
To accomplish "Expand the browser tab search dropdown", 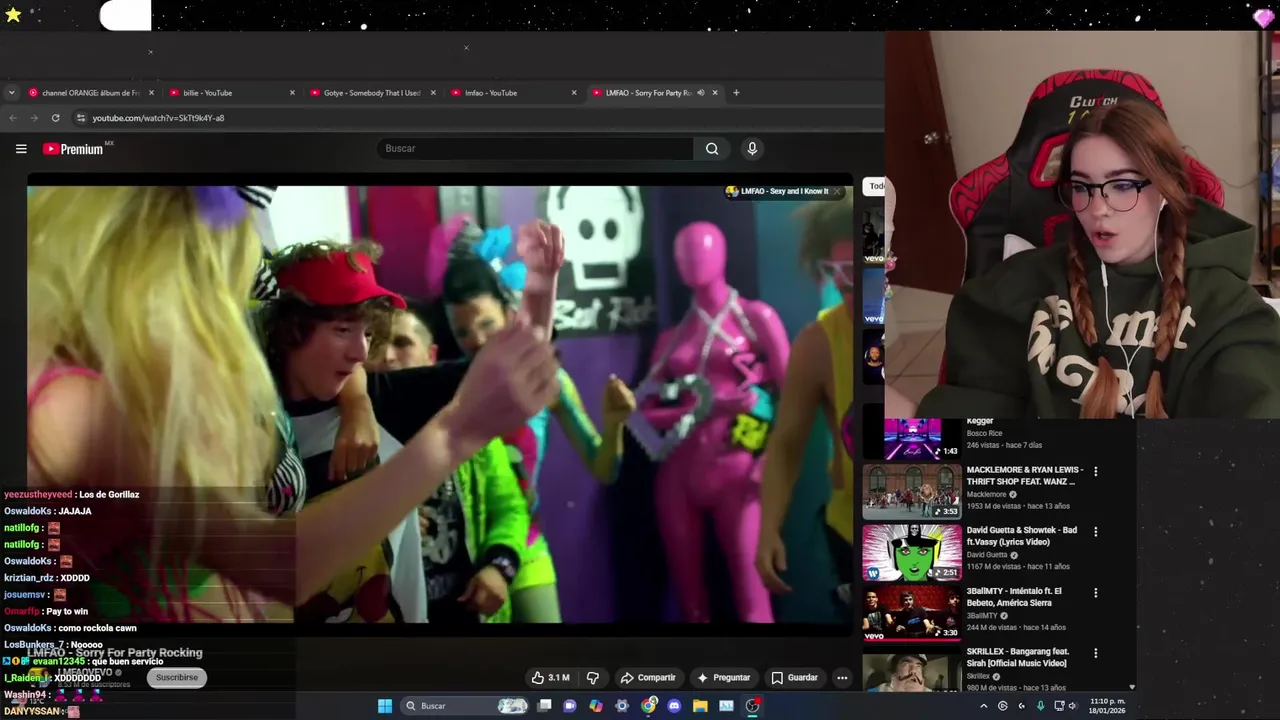I will tap(11, 93).
